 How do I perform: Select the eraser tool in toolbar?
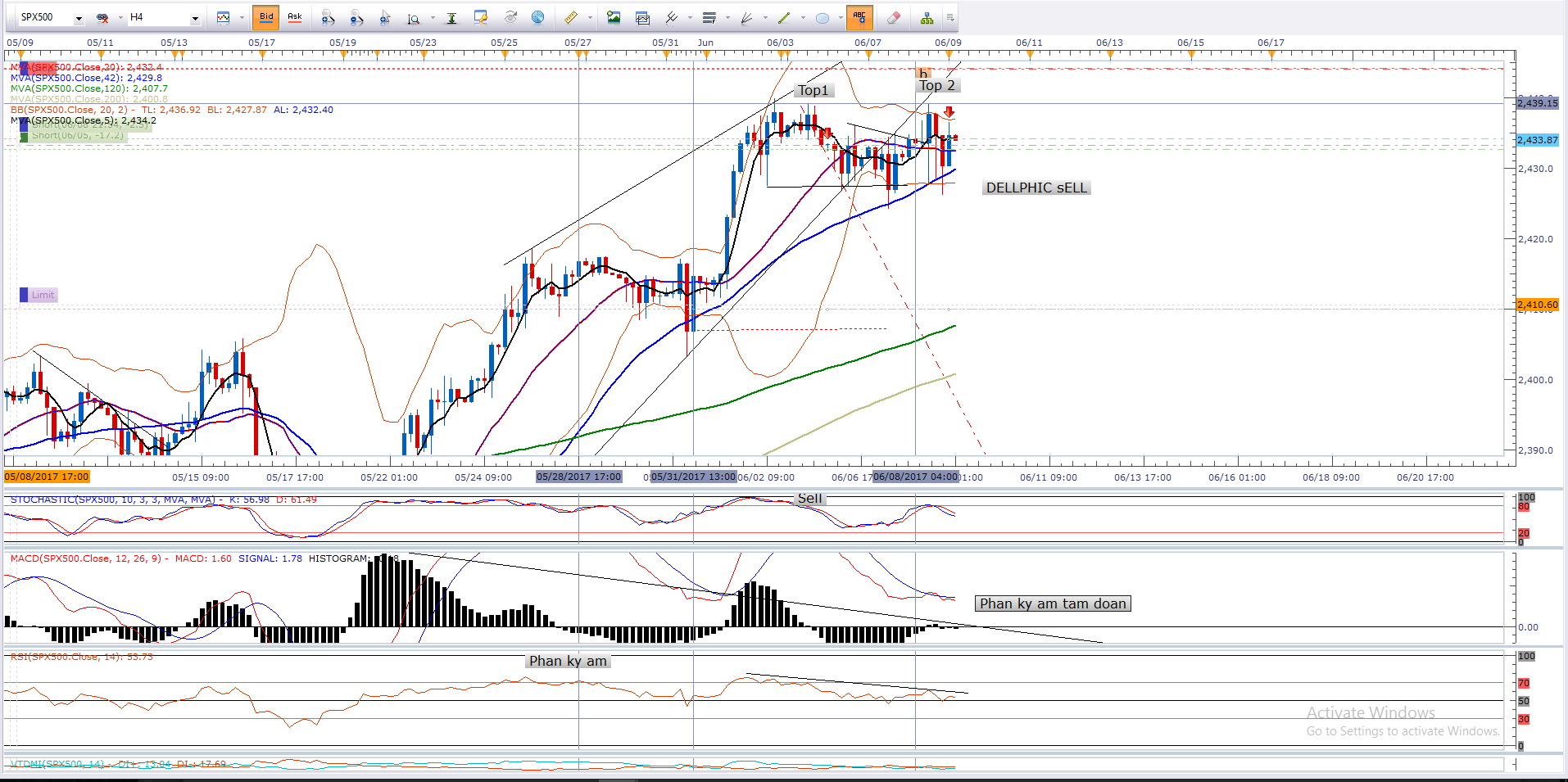[893, 17]
